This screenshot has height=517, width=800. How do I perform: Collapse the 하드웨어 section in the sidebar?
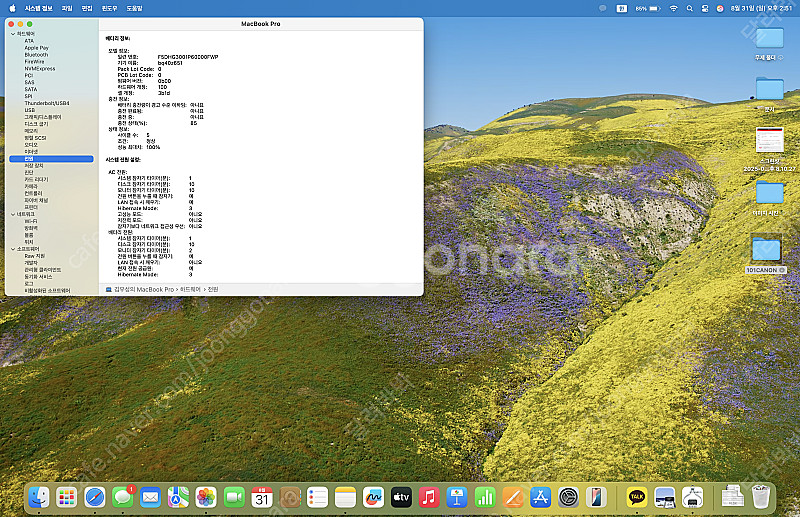tap(13, 34)
